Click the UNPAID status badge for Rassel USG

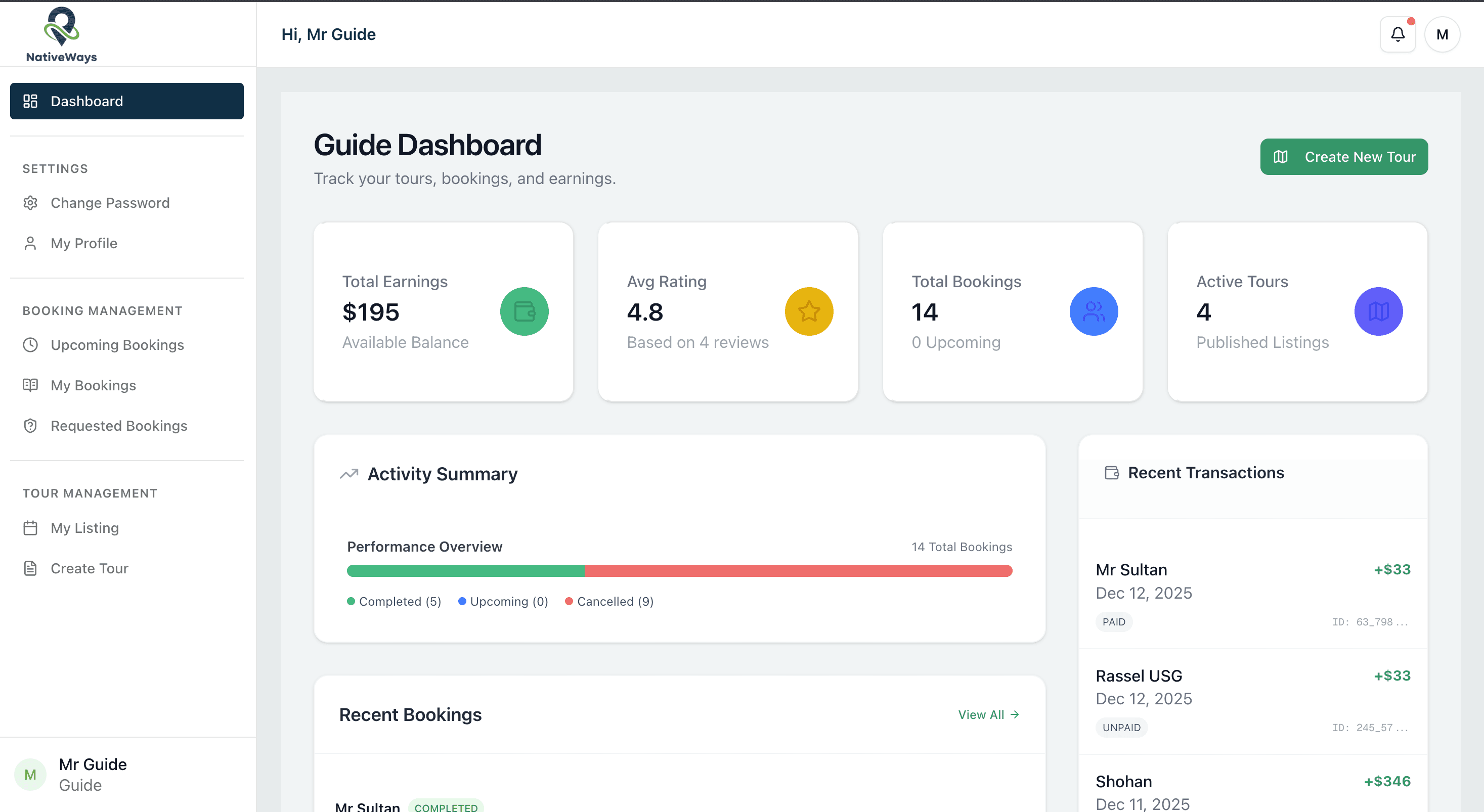(x=1122, y=728)
